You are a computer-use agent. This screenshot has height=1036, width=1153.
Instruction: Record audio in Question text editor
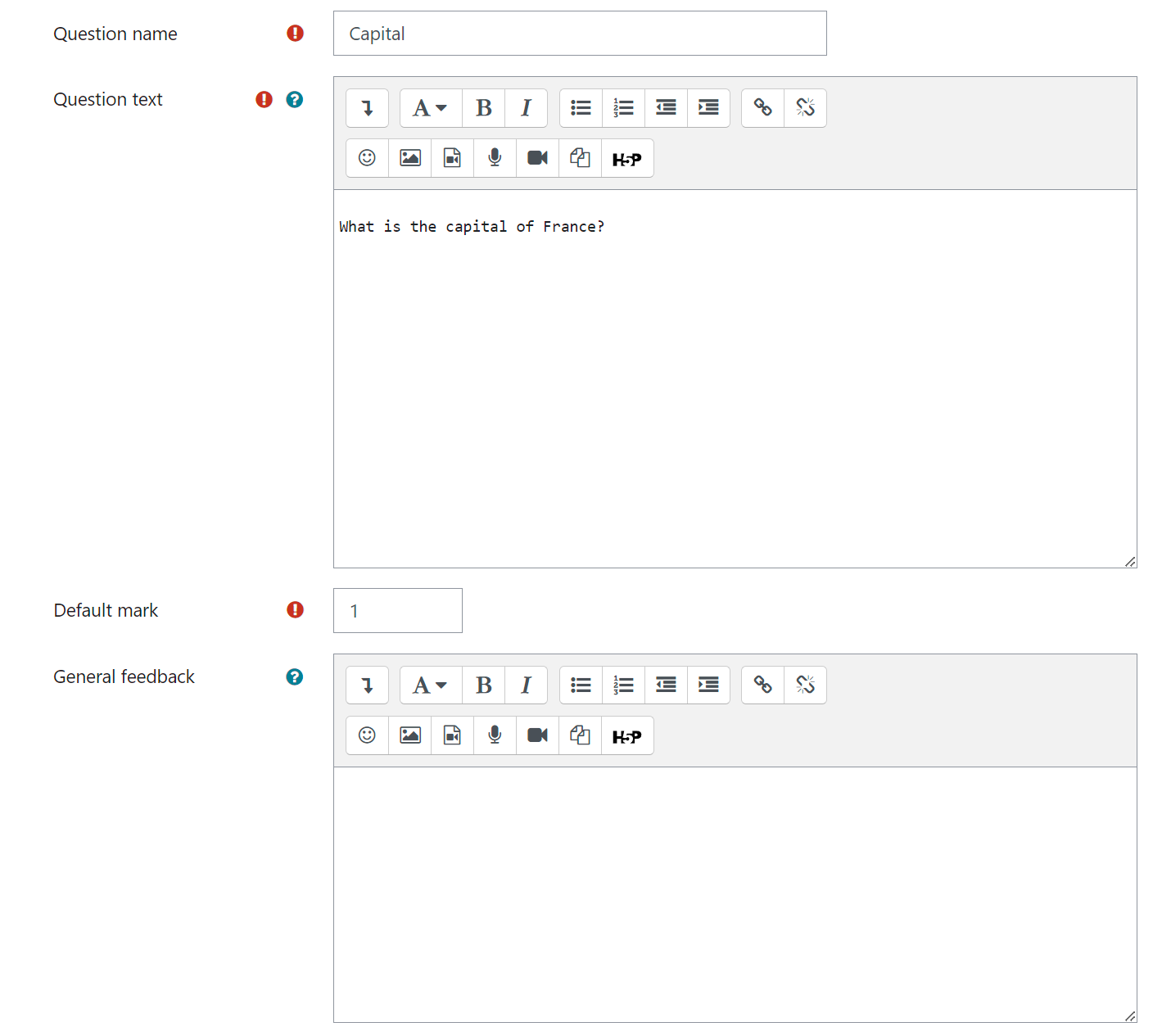click(495, 158)
